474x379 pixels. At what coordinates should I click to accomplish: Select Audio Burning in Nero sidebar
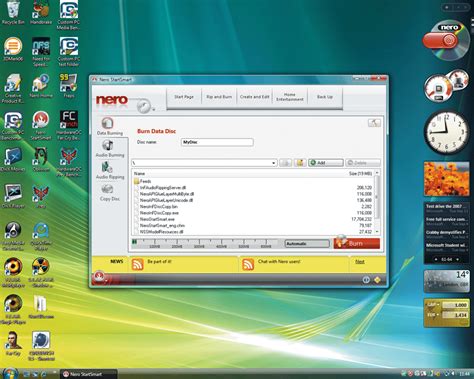click(110, 148)
